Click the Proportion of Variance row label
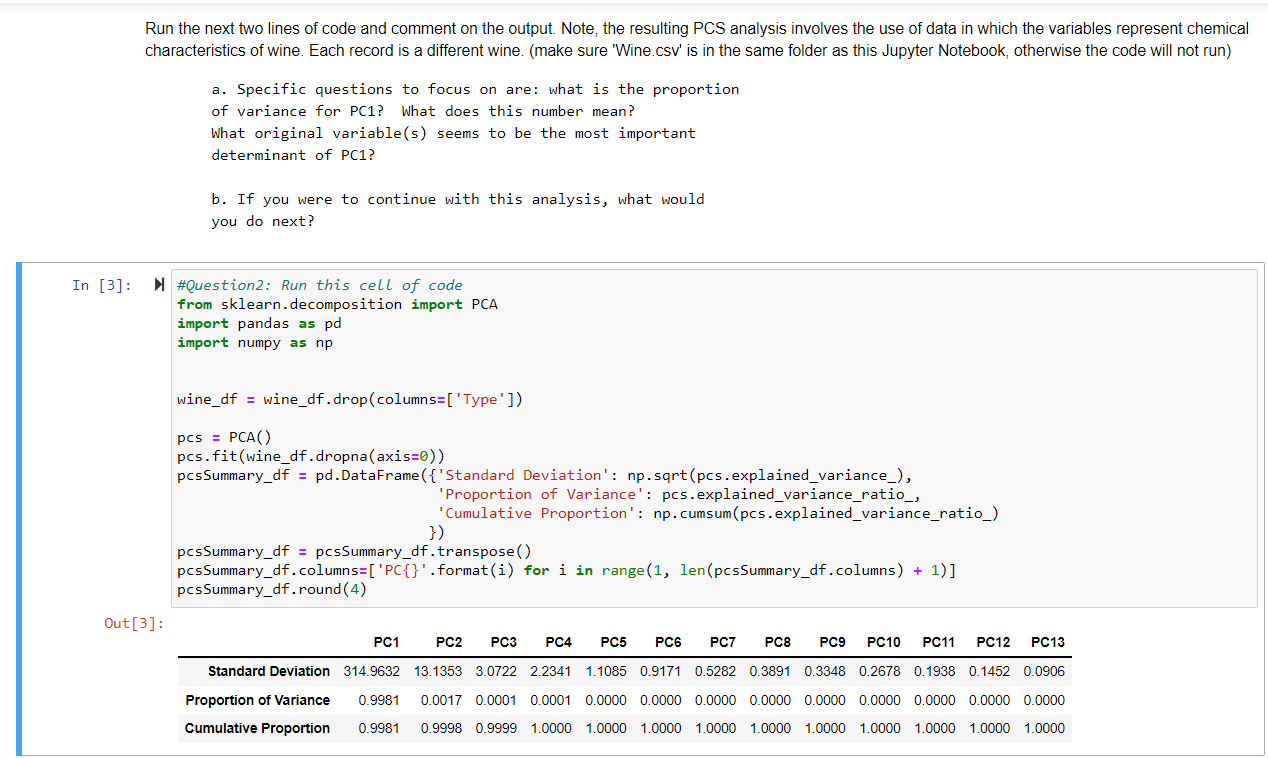The height and width of the screenshot is (758, 1268). (258, 700)
